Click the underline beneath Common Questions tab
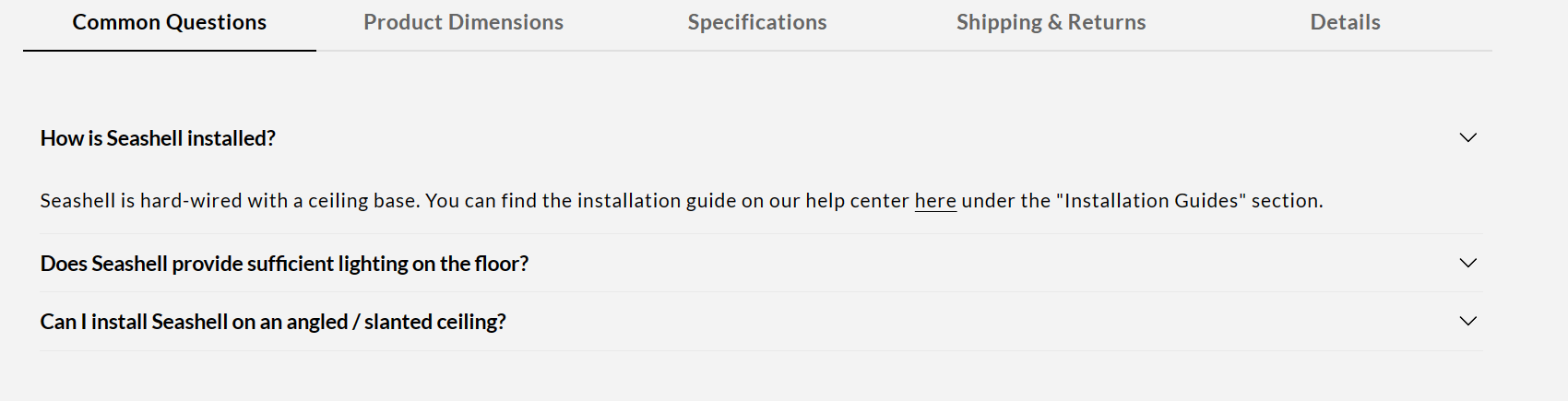This screenshot has height=401, width=1568. [170, 50]
